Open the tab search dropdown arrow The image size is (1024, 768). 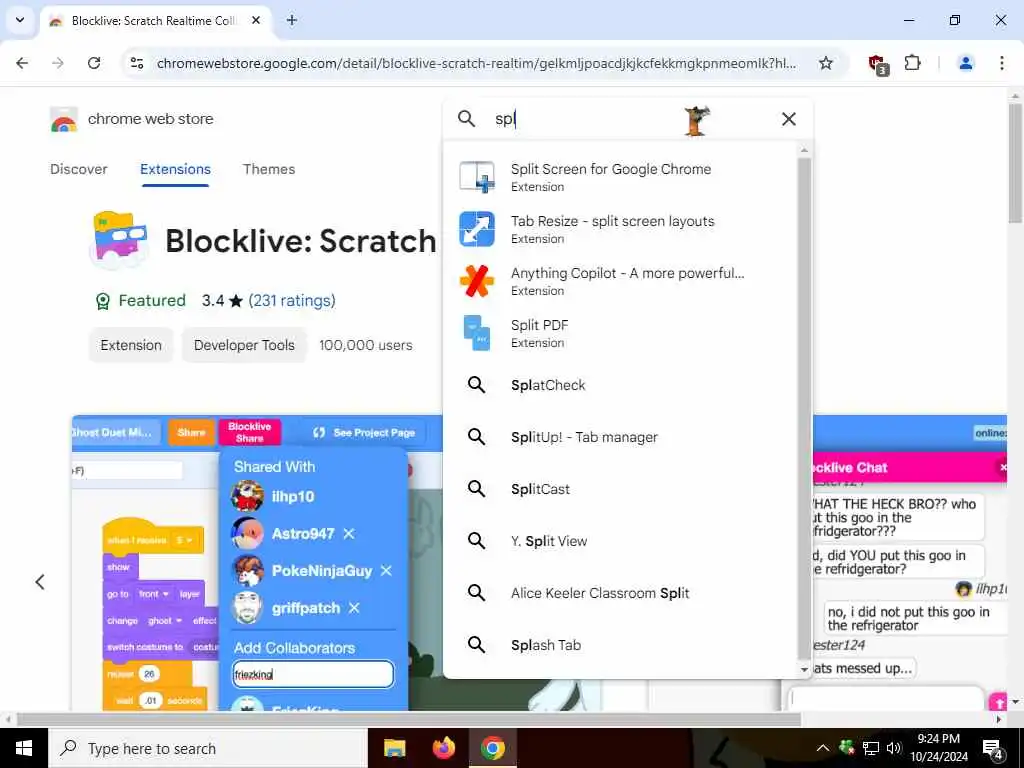pos(20,20)
